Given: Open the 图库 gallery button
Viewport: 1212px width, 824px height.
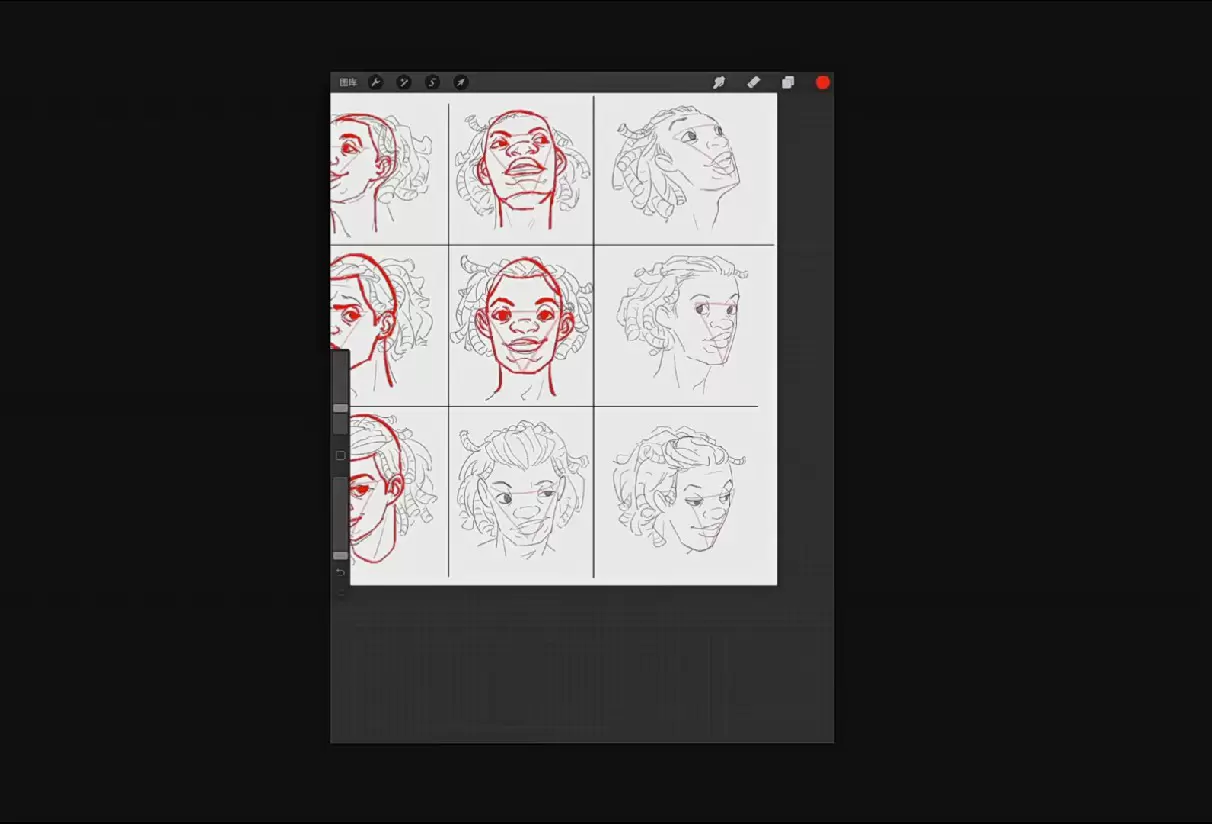Looking at the screenshot, I should [348, 83].
